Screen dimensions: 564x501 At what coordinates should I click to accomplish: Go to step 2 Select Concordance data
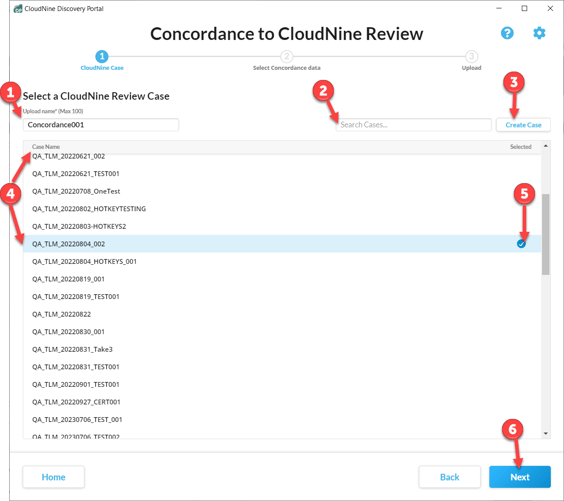click(x=287, y=60)
